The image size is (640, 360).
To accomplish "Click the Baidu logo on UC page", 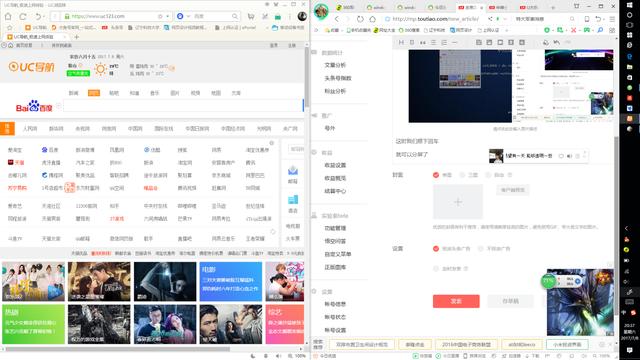I will click(x=34, y=106).
